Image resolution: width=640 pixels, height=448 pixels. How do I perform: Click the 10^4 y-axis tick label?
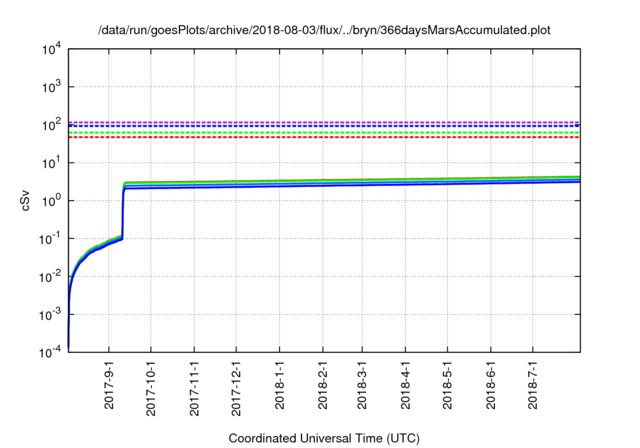[52, 49]
